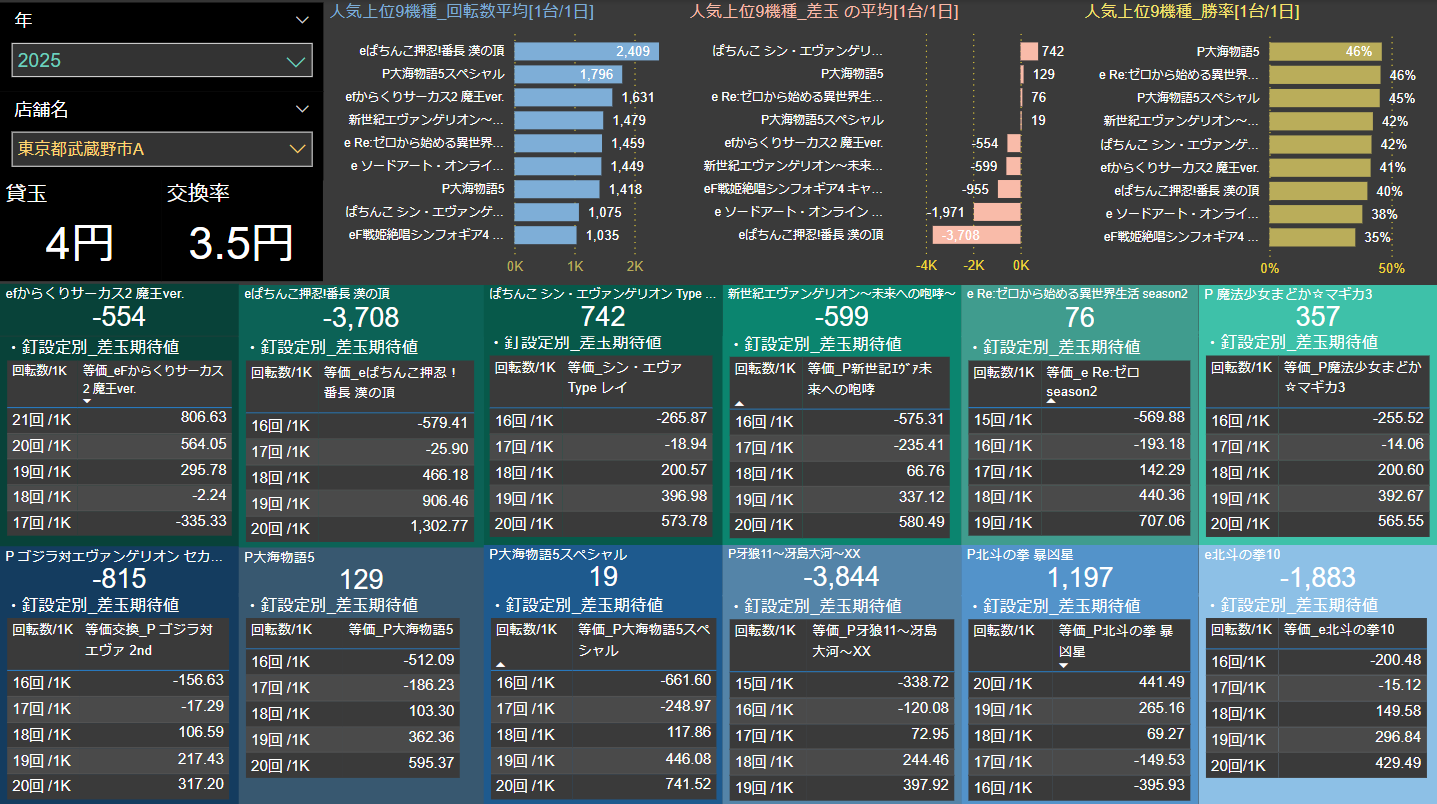The height and width of the screenshot is (804, 1437).
Task: Click sort arrow in 新世紀エヴァンゲリオン table 回転数/1K header
Action: click(x=740, y=402)
